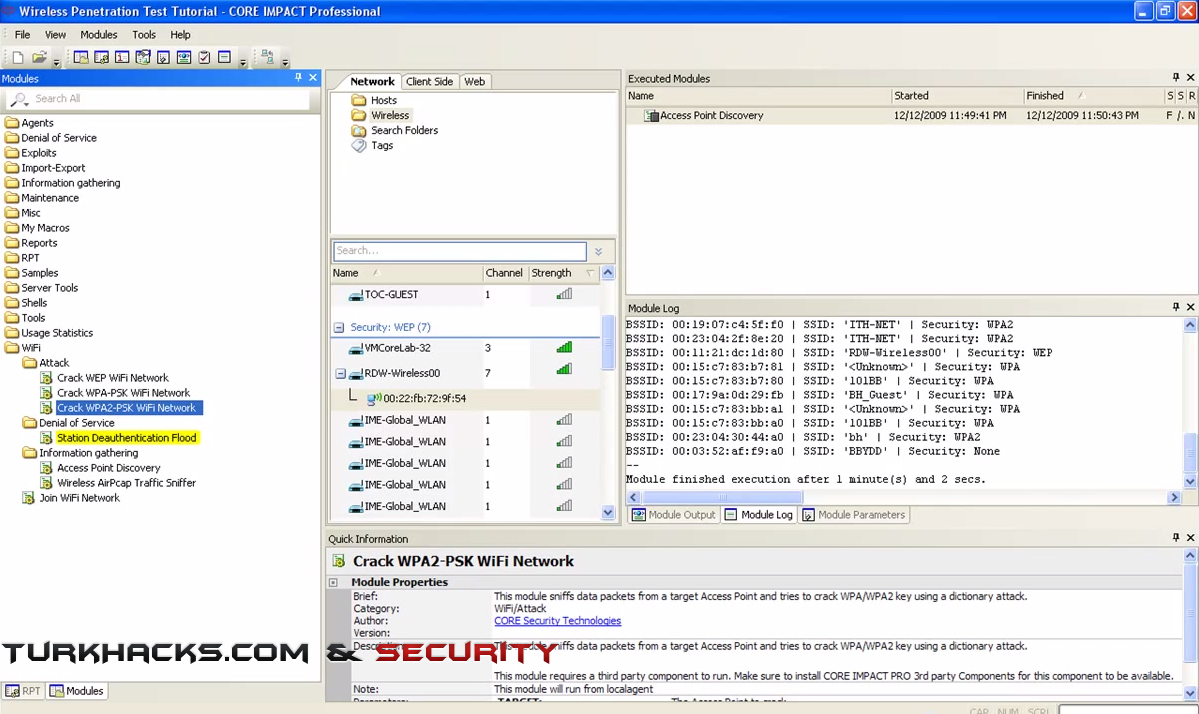
Task: Open the Exploits modules folder
Action: pyautogui.click(x=38, y=153)
